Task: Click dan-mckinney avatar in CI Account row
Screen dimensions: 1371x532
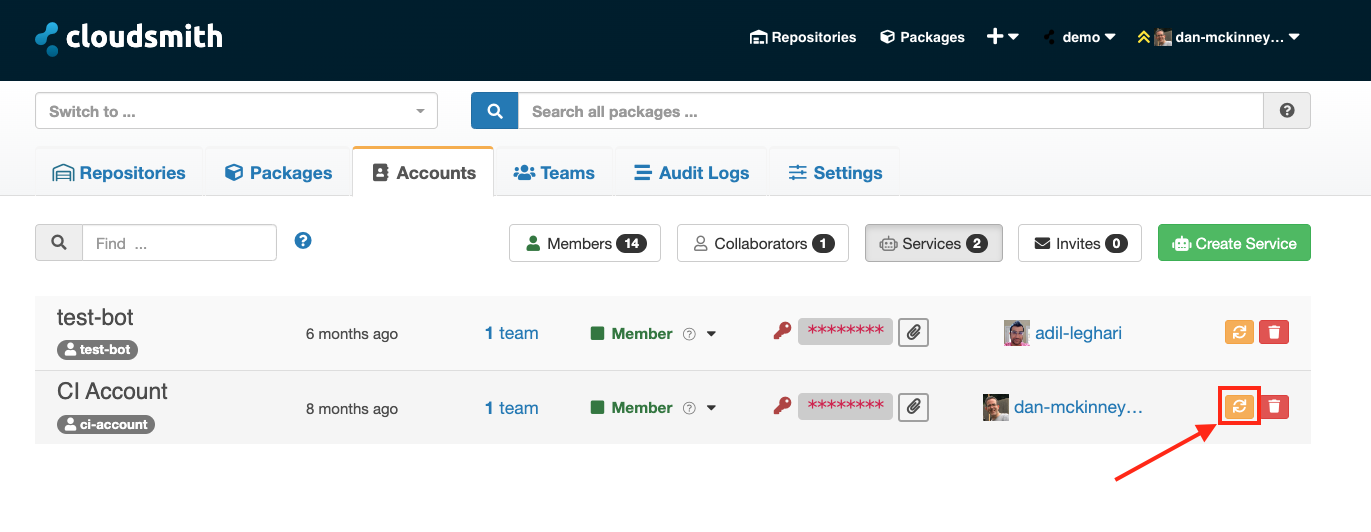Action: pyautogui.click(x=996, y=407)
